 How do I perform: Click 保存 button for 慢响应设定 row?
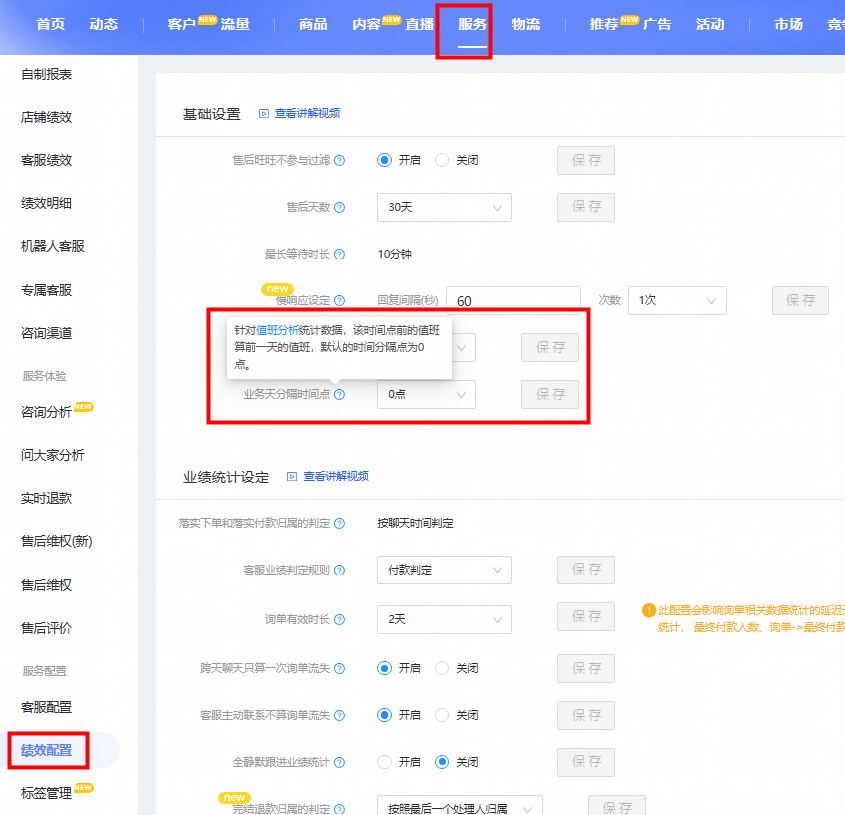(x=800, y=301)
